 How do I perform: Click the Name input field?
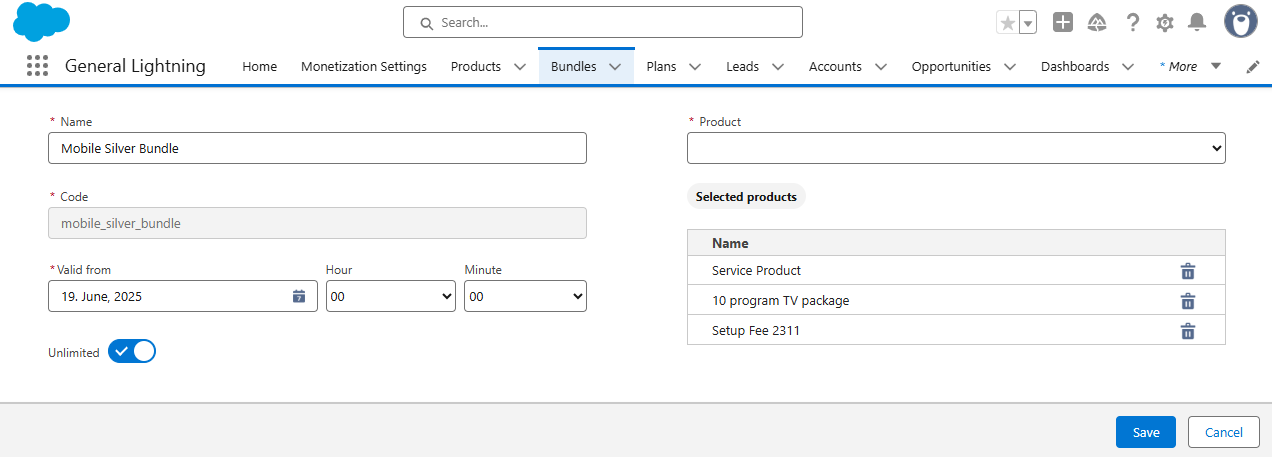[x=317, y=148]
